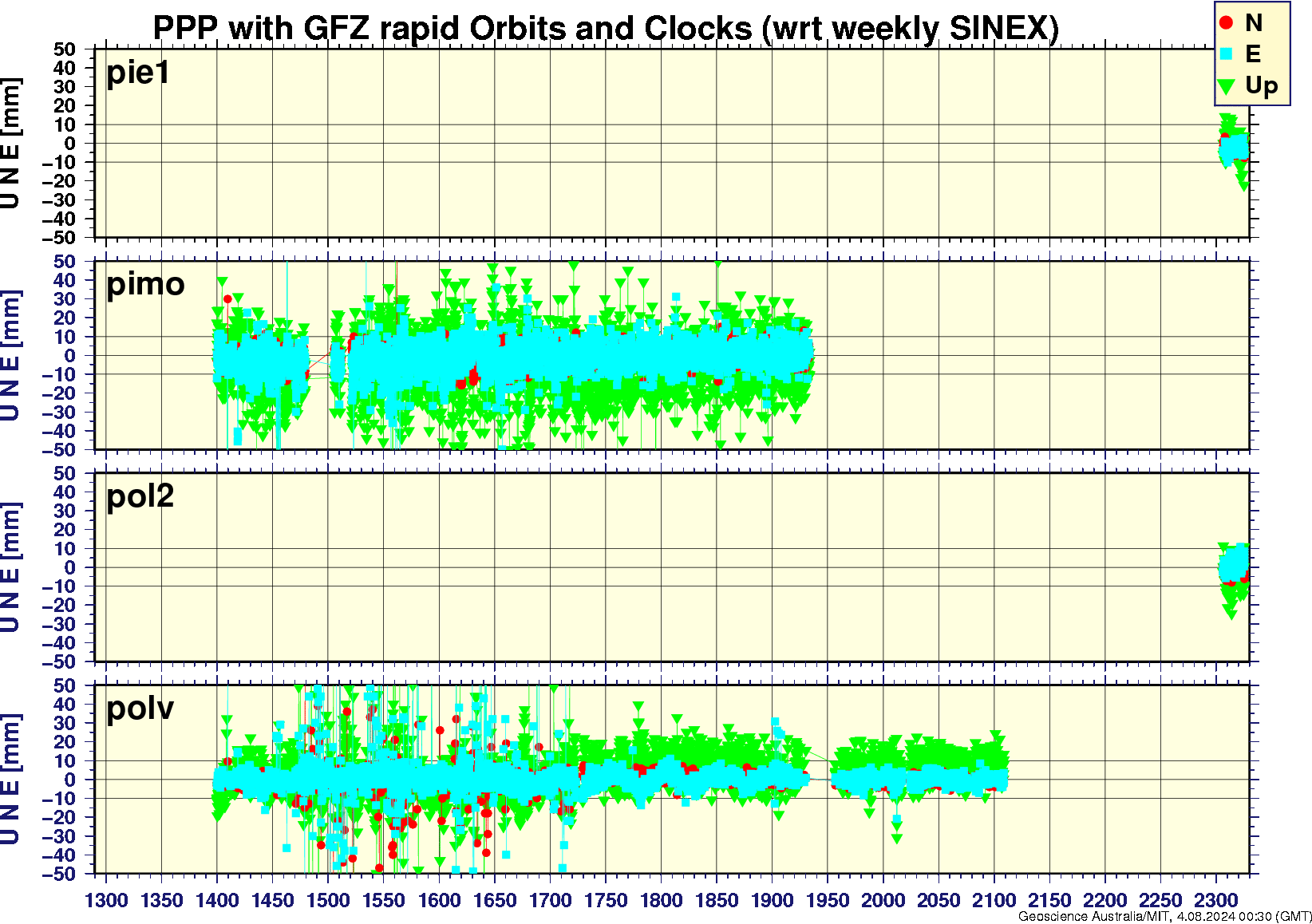Click the x-axis tick label 1700

[x=550, y=900]
